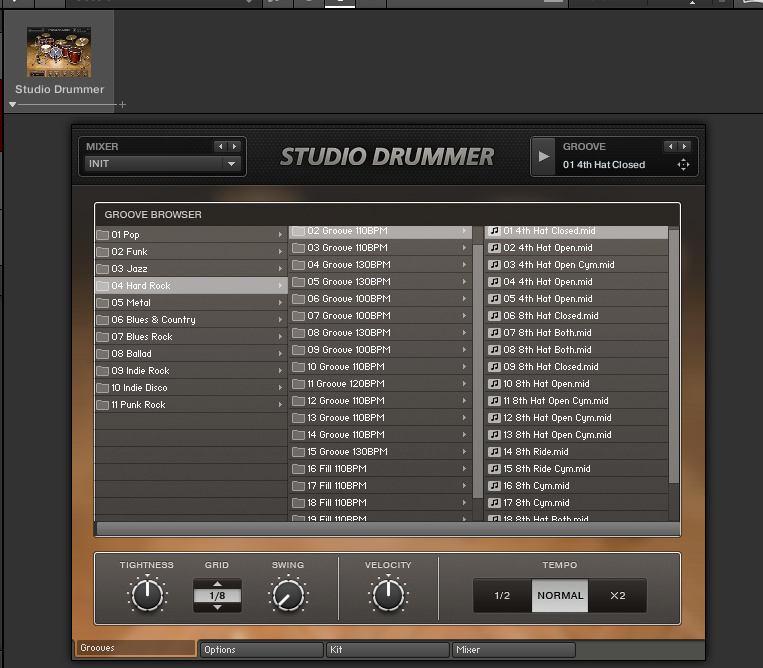The width and height of the screenshot is (763, 668).
Task: Switch to the Grooves tab
Action: click(x=136, y=648)
